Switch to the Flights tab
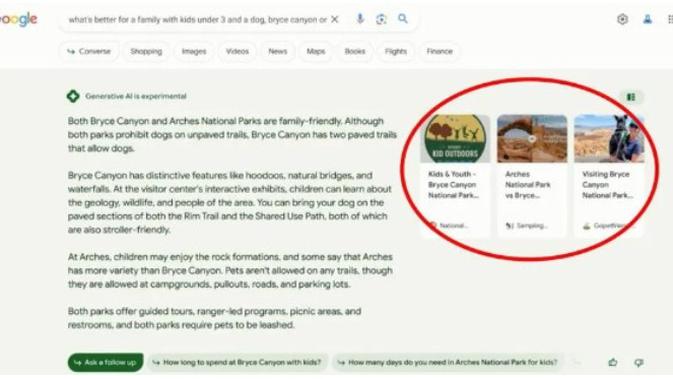Viewport: 673px width, 379px height. click(x=396, y=52)
